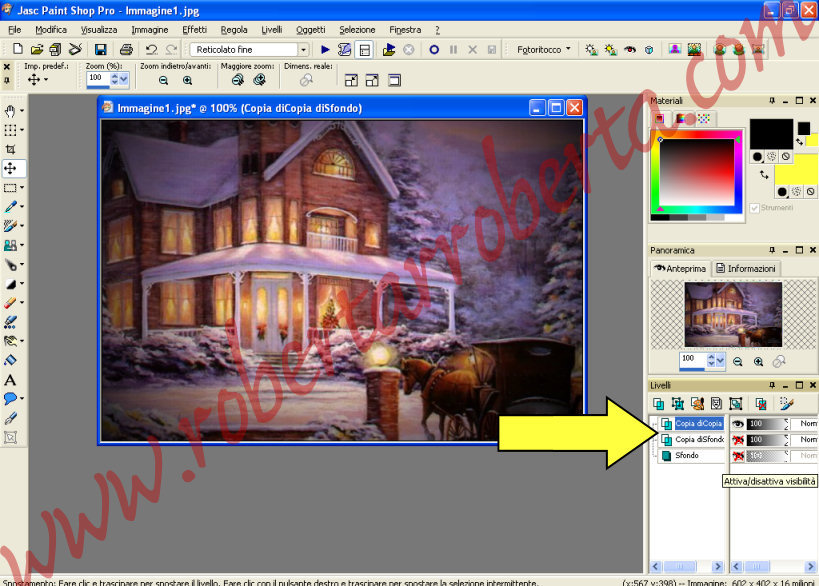Toggle visibility of Sfondo layer
This screenshot has height=586, width=819.
tap(738, 456)
